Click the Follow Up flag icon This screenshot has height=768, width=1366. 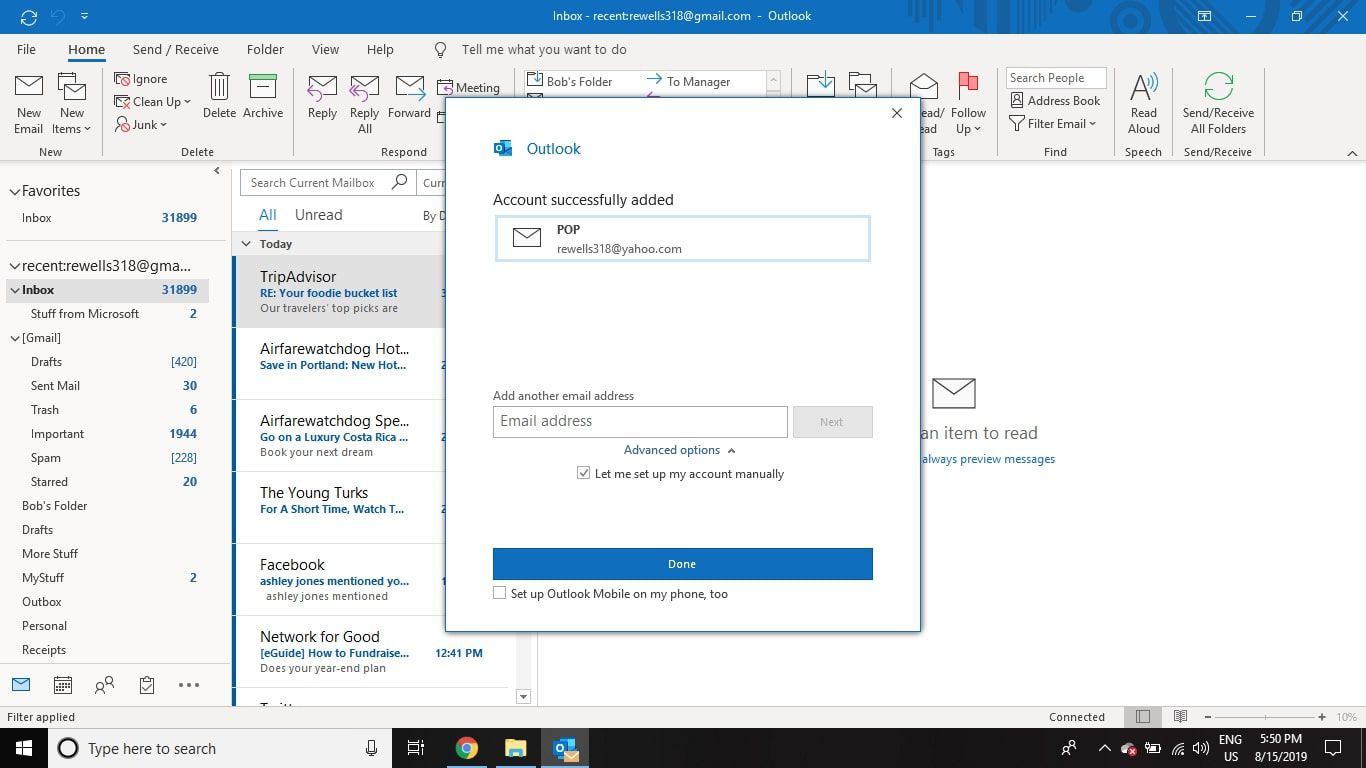pyautogui.click(x=968, y=86)
